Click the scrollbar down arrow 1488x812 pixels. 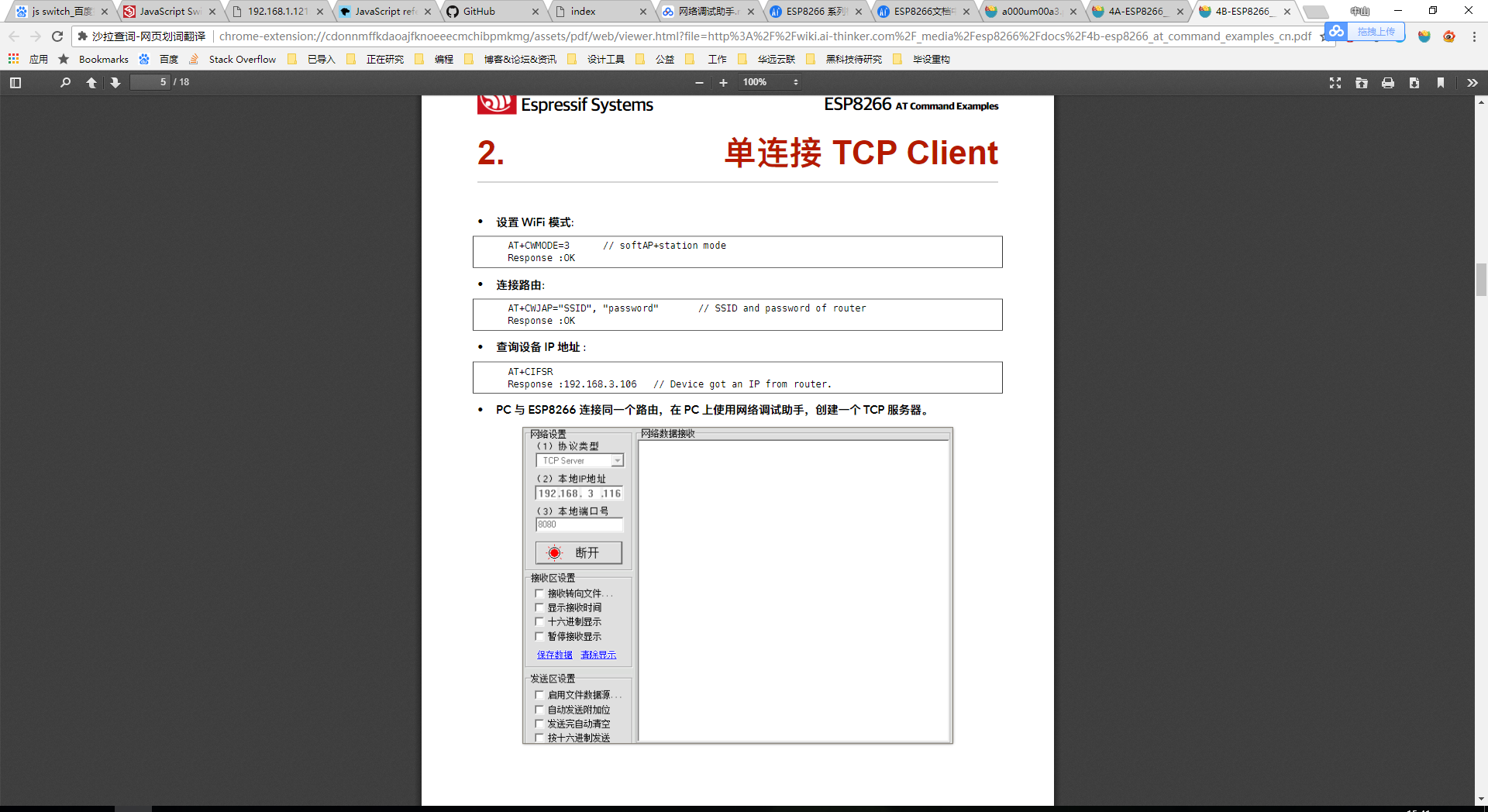[1481, 799]
